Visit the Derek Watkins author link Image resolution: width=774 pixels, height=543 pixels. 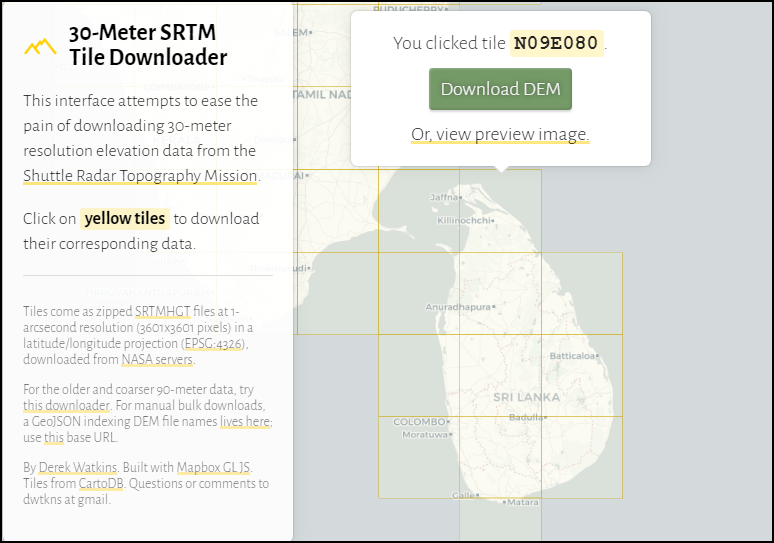point(79,468)
